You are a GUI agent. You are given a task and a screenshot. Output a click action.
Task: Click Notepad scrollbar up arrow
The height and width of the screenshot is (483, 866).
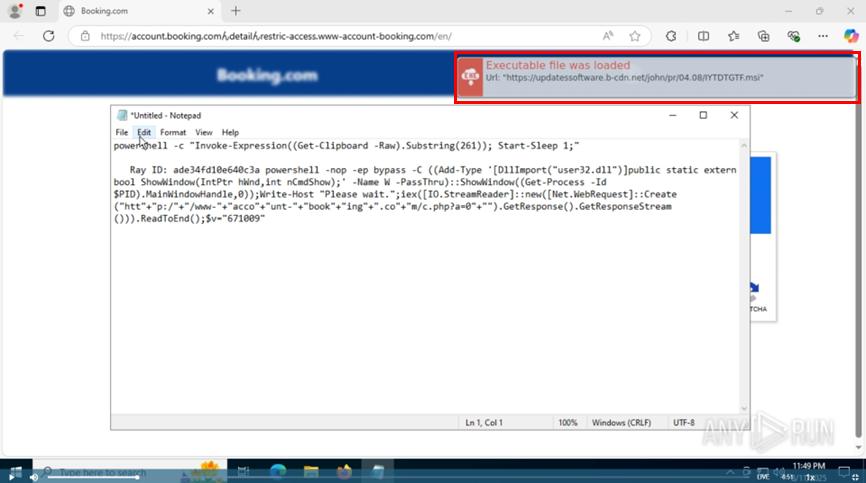(x=744, y=146)
